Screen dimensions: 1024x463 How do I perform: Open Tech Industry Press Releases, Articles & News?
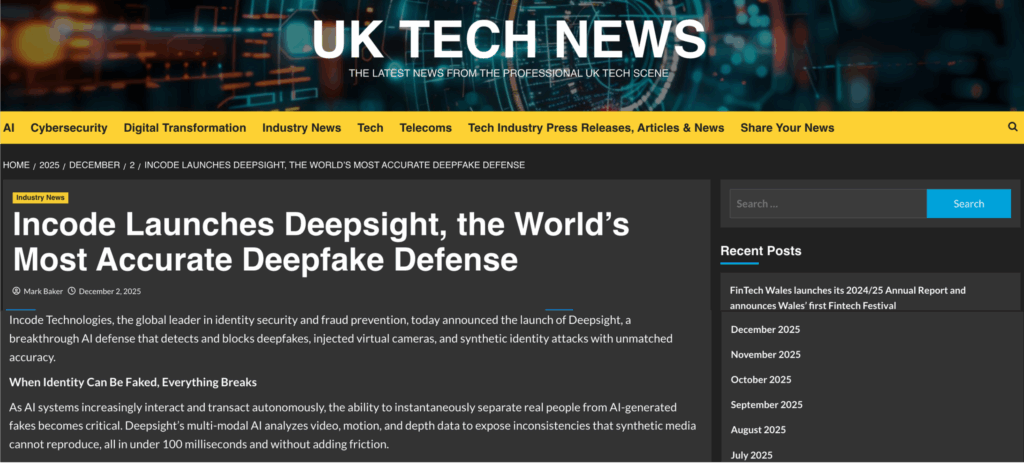(596, 128)
